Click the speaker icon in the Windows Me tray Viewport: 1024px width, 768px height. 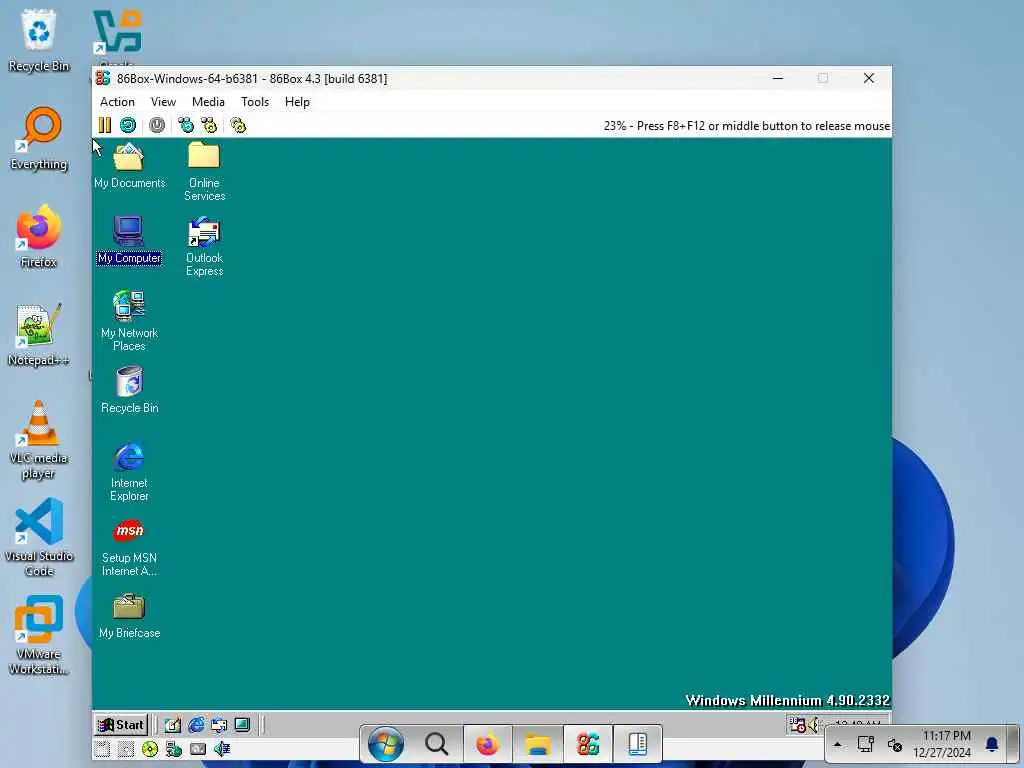pyautogui.click(x=813, y=724)
